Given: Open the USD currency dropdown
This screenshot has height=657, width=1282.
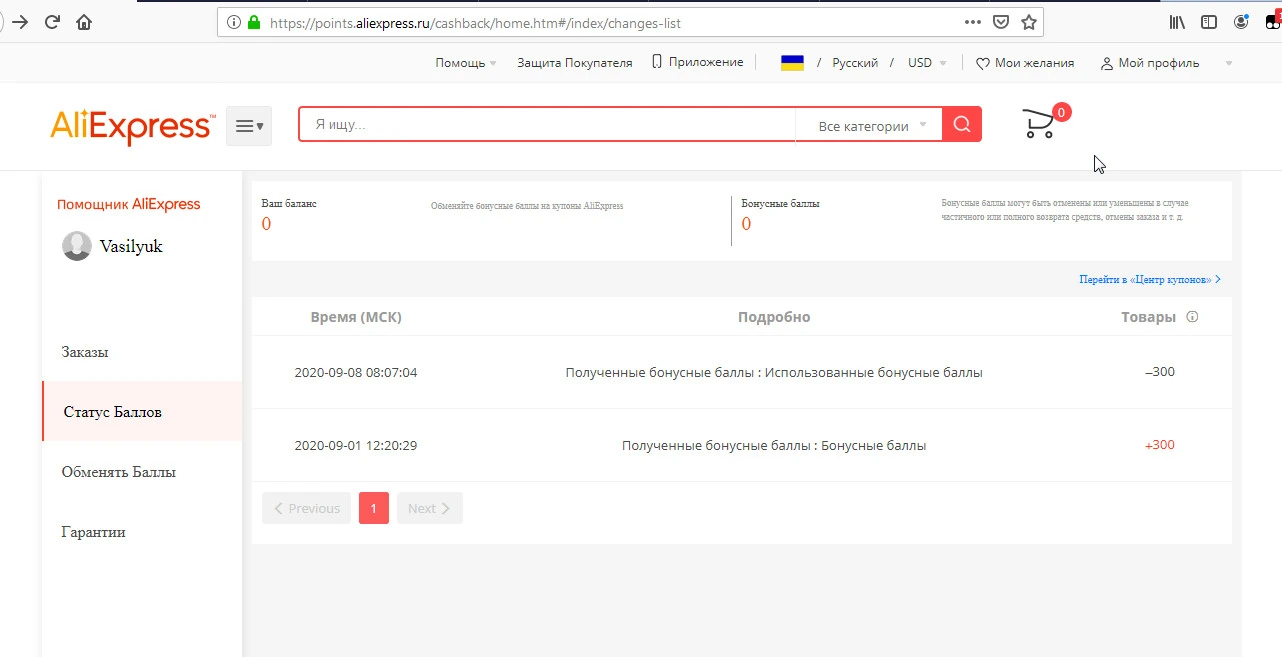Looking at the screenshot, I should coord(927,63).
